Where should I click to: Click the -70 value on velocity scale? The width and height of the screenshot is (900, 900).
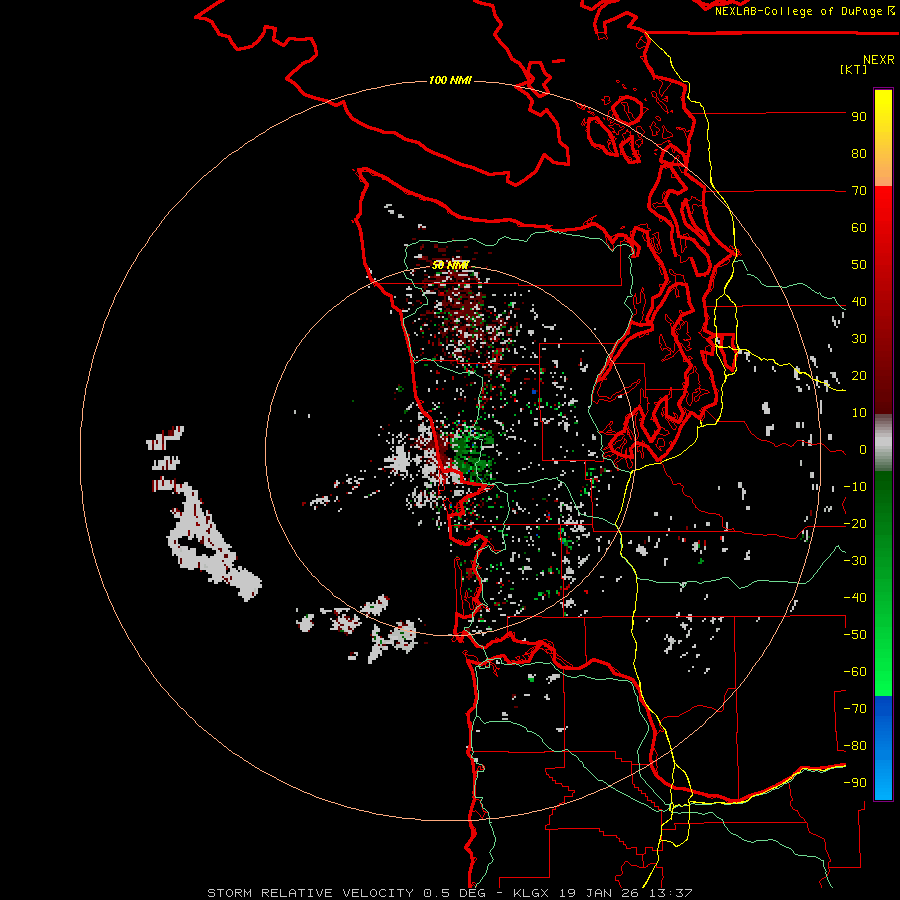[855, 709]
